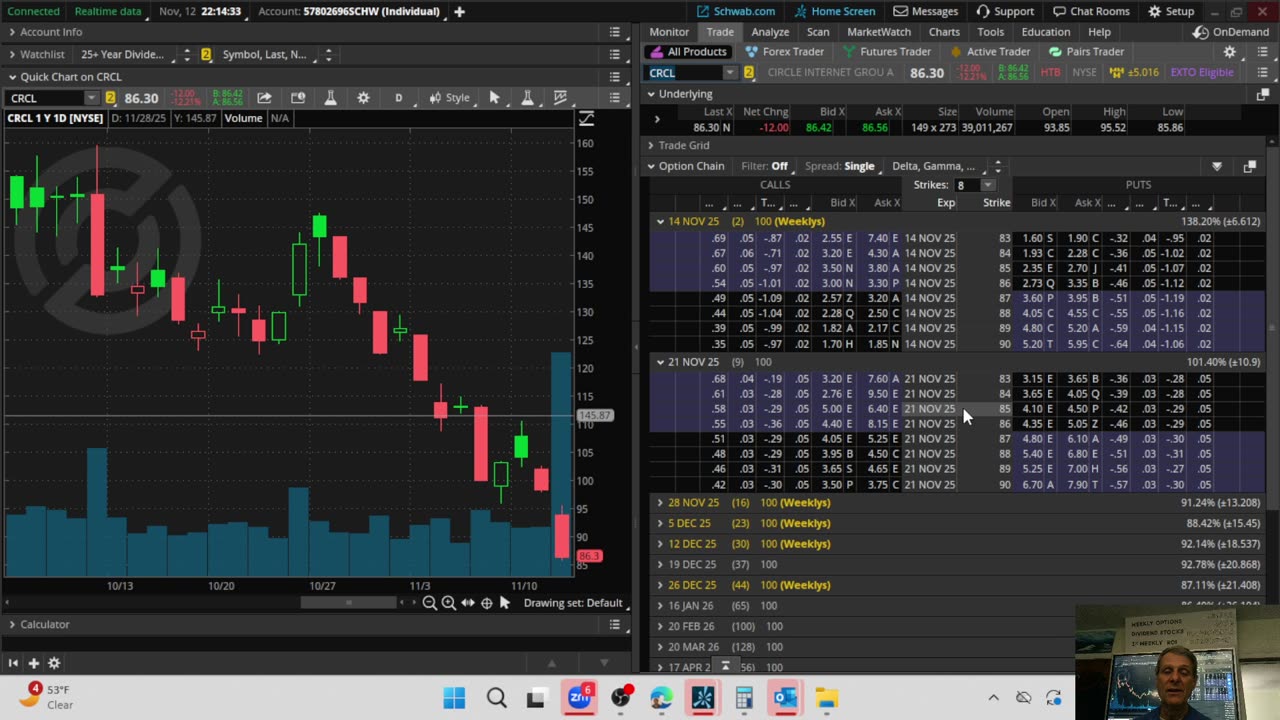Detach the Option Chain section window
The image size is (1280, 720).
coord(1250,167)
